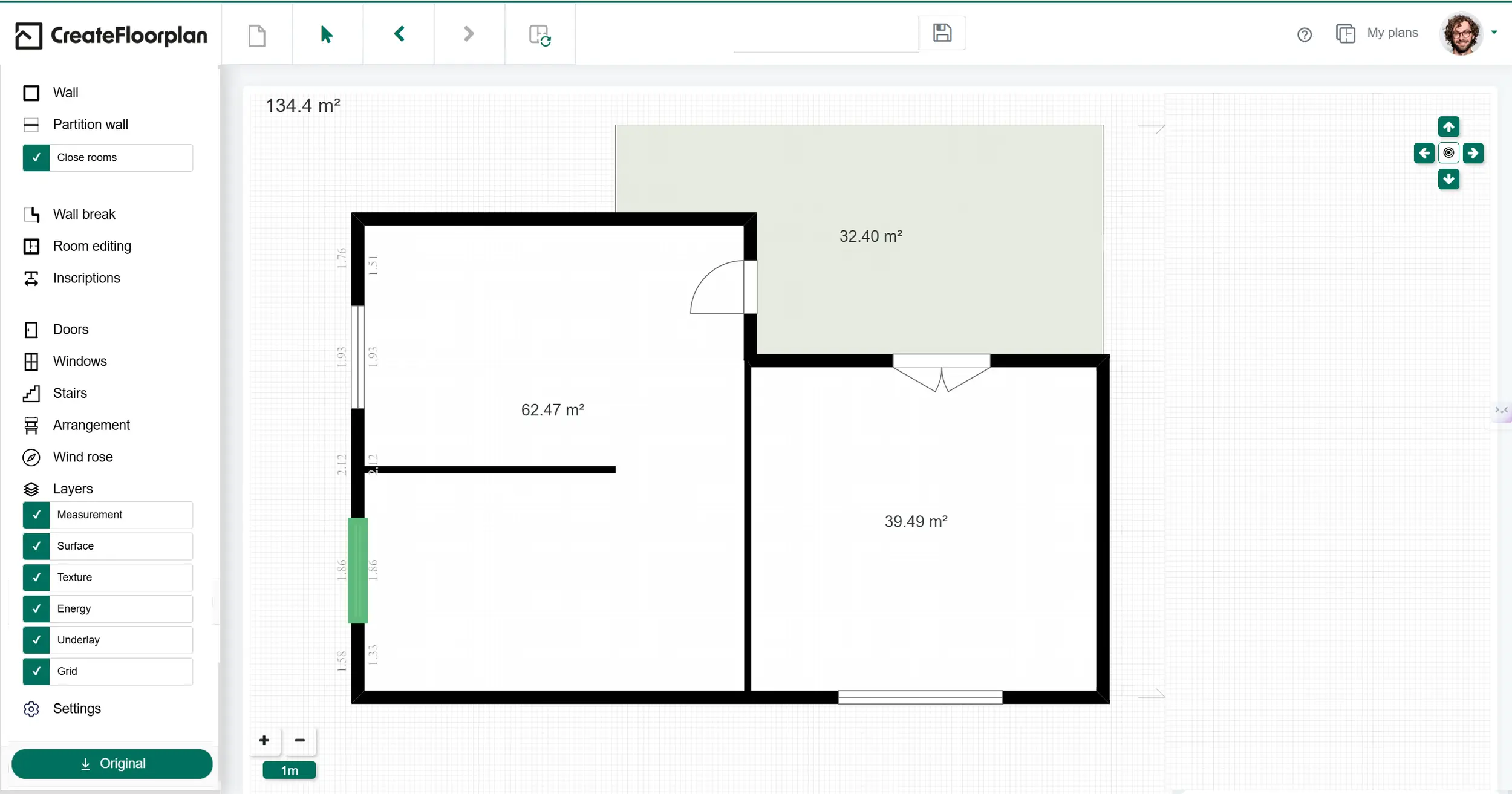Image resolution: width=1512 pixels, height=794 pixels.
Task: Click the undo back arrow
Action: [x=399, y=34]
